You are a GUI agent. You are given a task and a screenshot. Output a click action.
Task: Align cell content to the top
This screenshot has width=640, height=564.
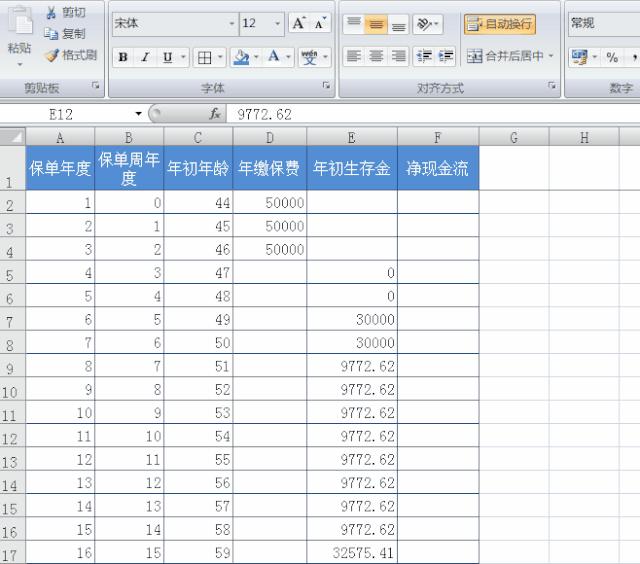354,24
